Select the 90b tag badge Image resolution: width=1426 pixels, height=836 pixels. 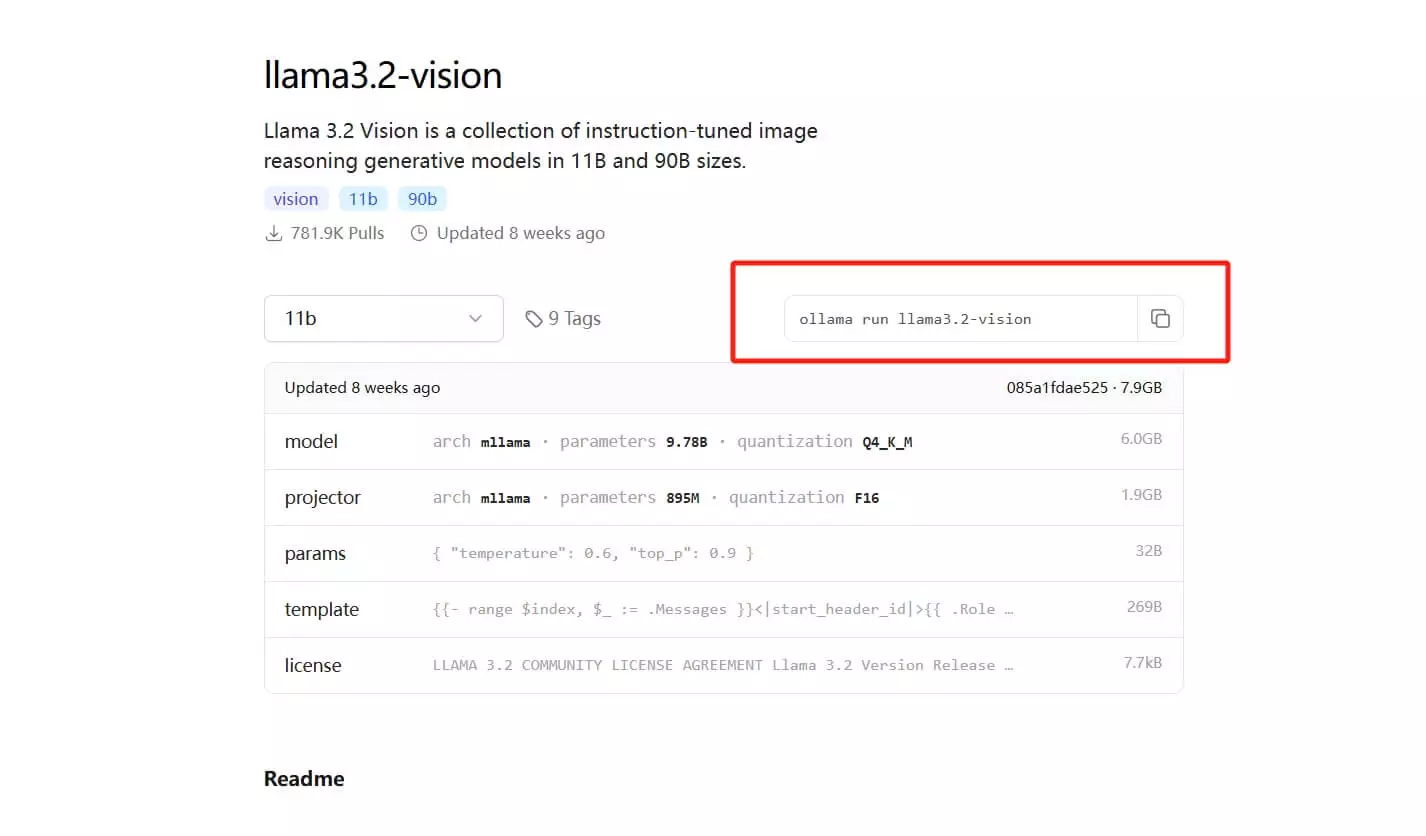coord(423,199)
